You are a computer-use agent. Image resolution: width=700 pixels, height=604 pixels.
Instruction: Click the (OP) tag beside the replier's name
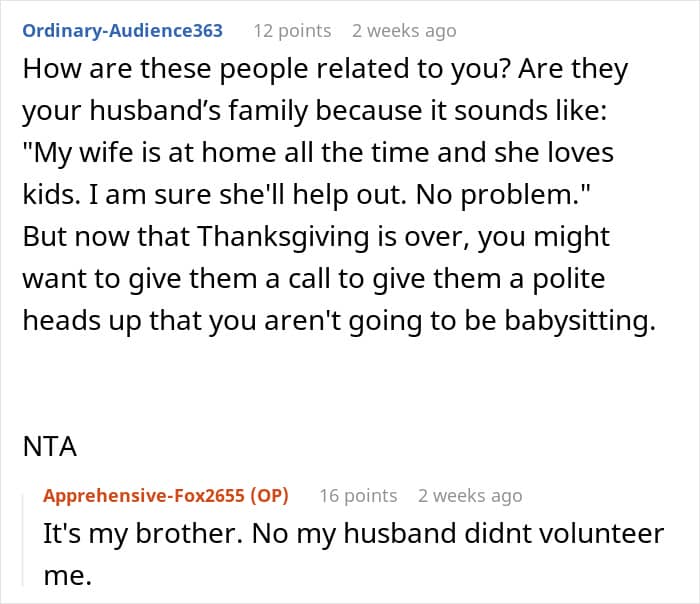point(269,495)
